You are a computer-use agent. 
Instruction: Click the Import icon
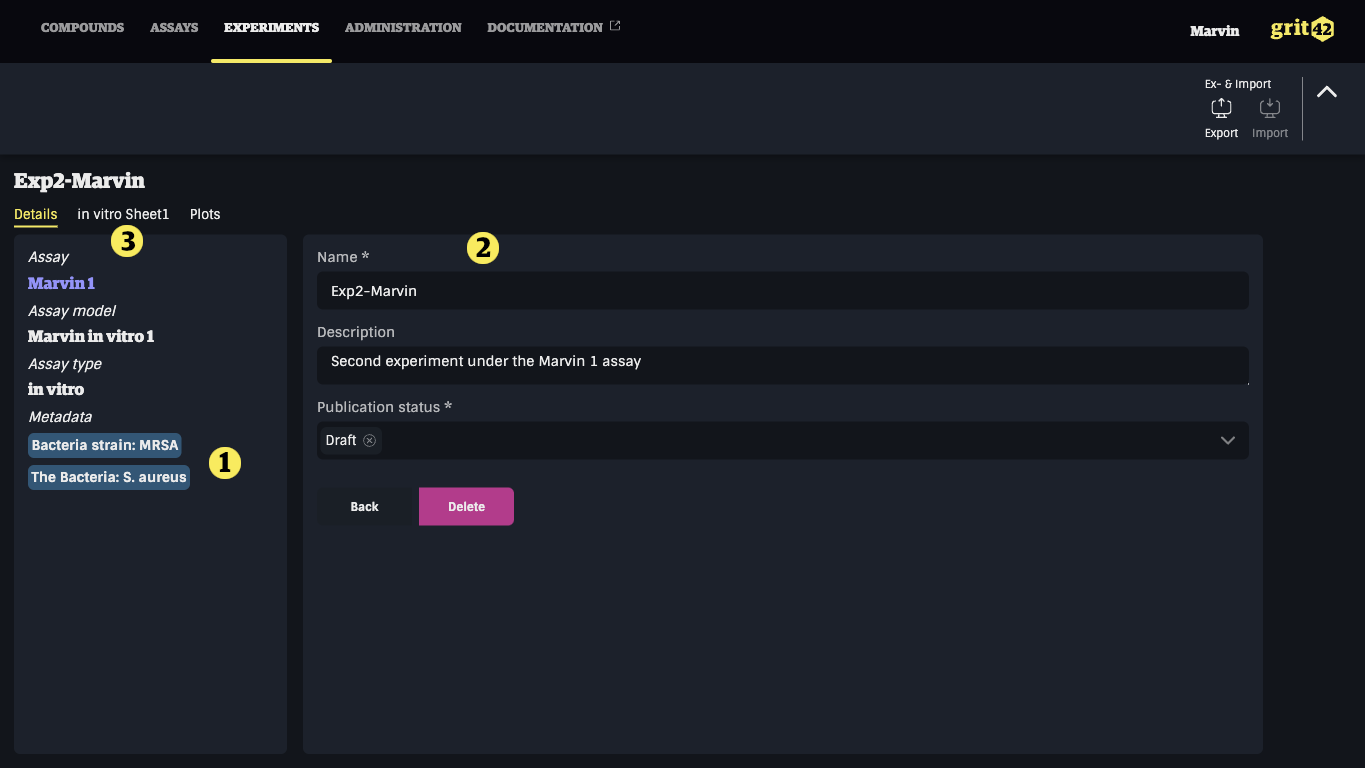pos(1269,108)
